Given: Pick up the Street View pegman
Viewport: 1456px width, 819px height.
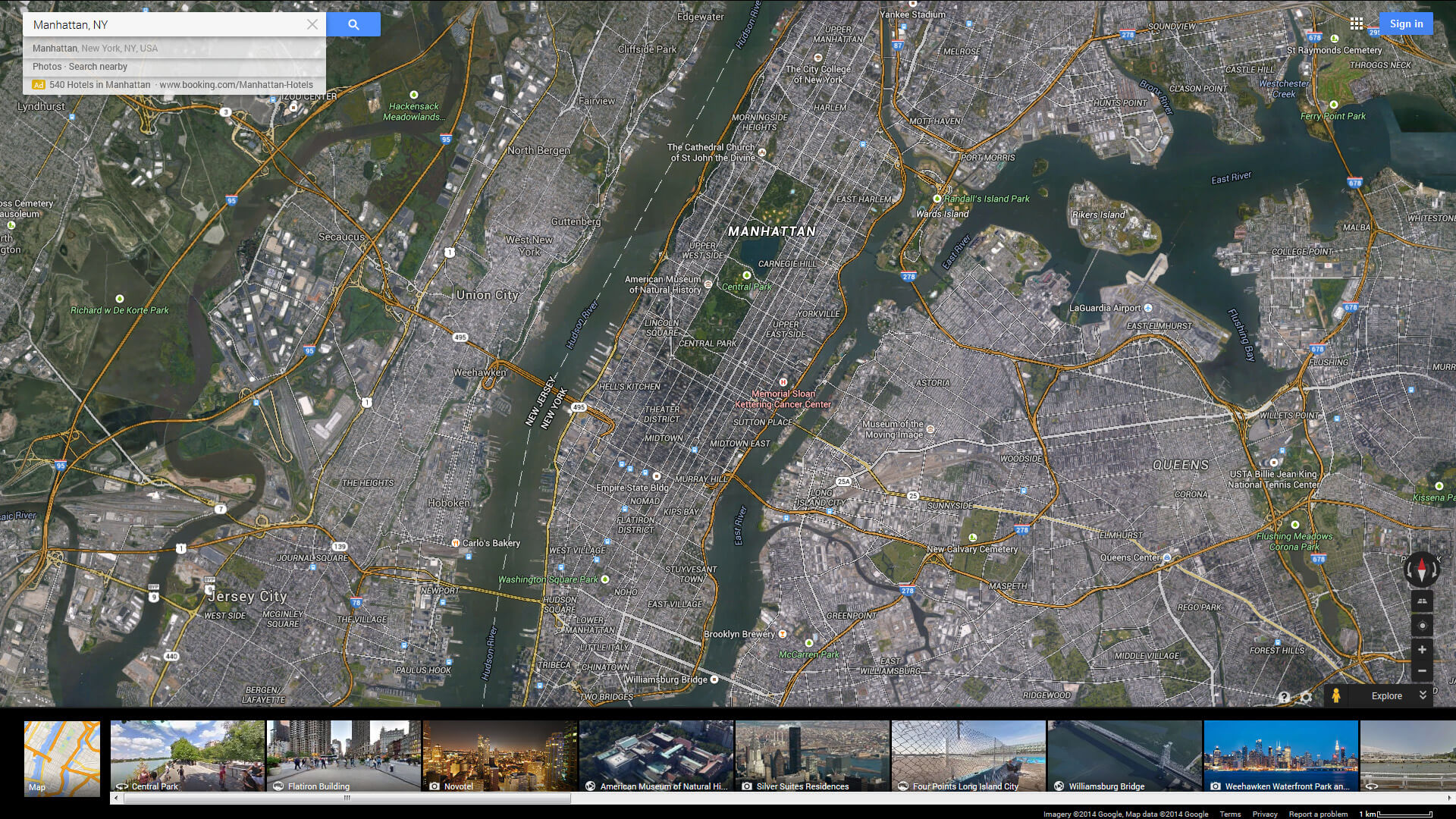Looking at the screenshot, I should point(1336,695).
